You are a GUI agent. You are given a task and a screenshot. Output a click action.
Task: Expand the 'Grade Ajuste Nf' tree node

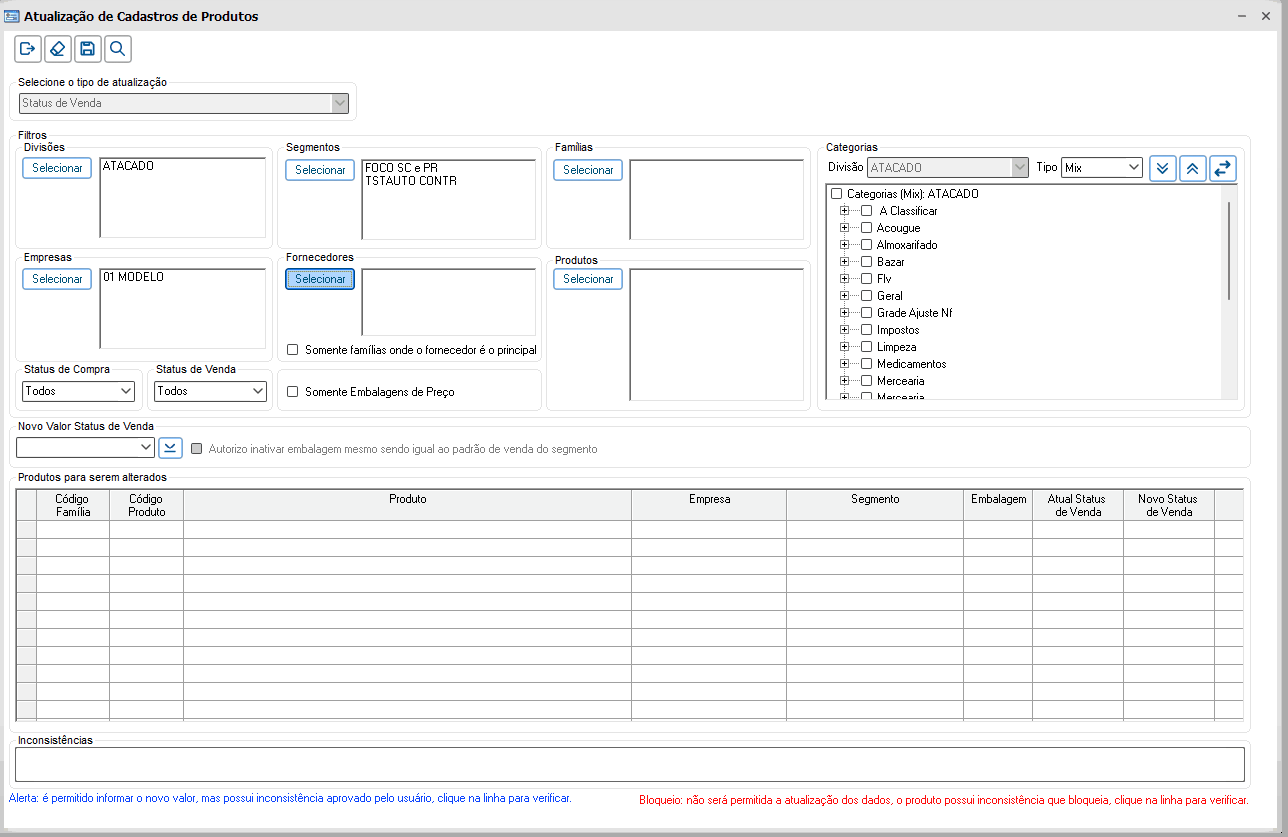[845, 313]
